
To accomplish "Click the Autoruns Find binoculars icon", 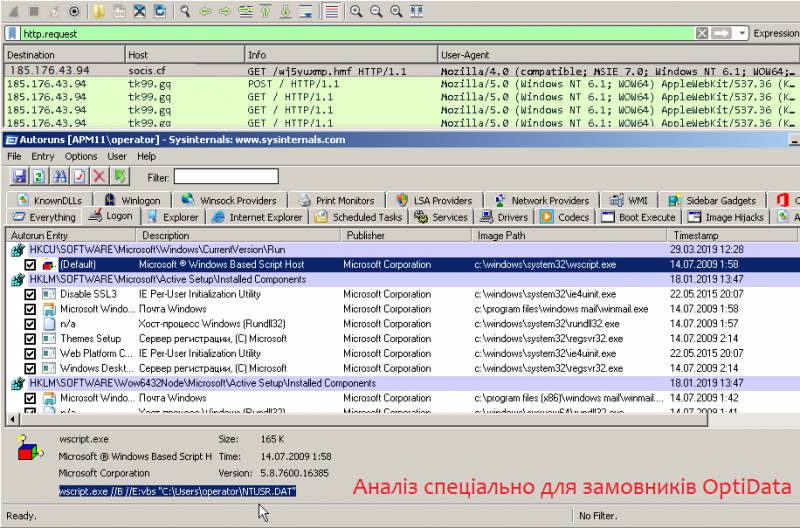I will tap(60, 177).
